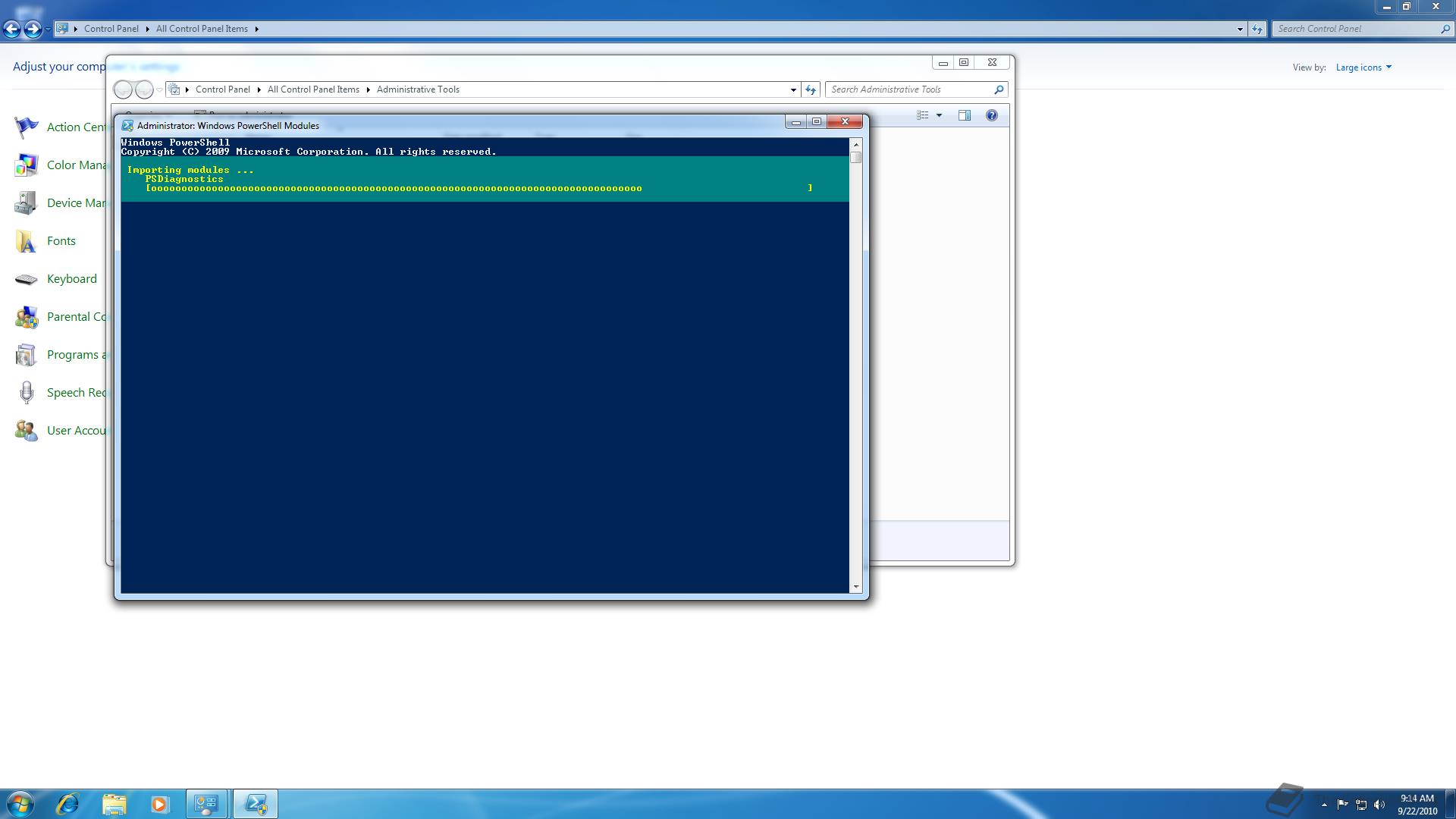Image resolution: width=1456 pixels, height=819 pixels.
Task: Open the volume speaker tray icon
Action: point(1379,805)
